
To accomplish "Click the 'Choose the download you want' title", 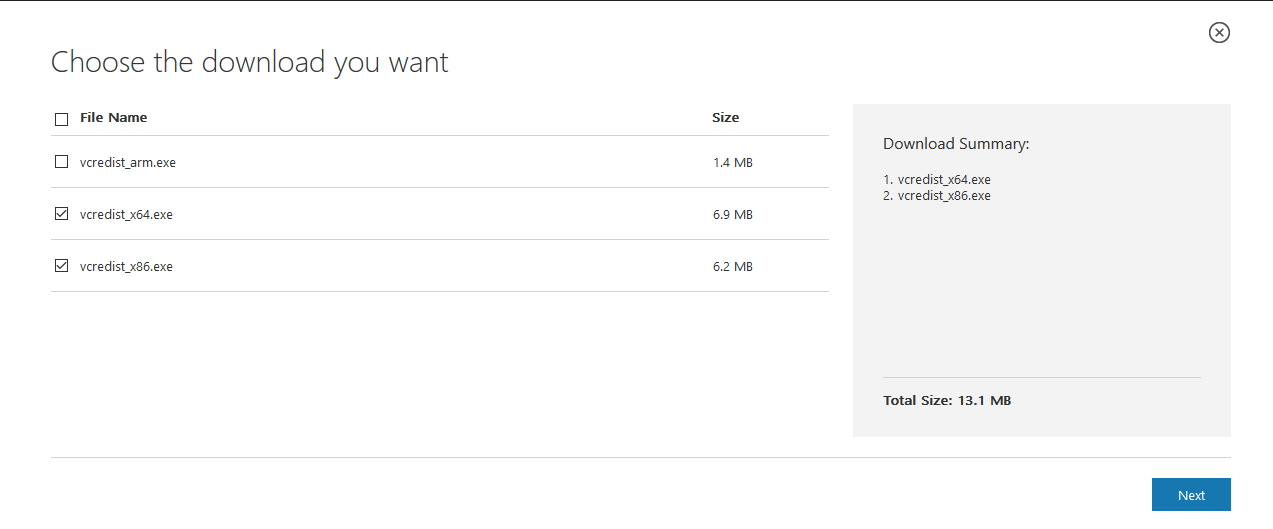I will click(249, 62).
